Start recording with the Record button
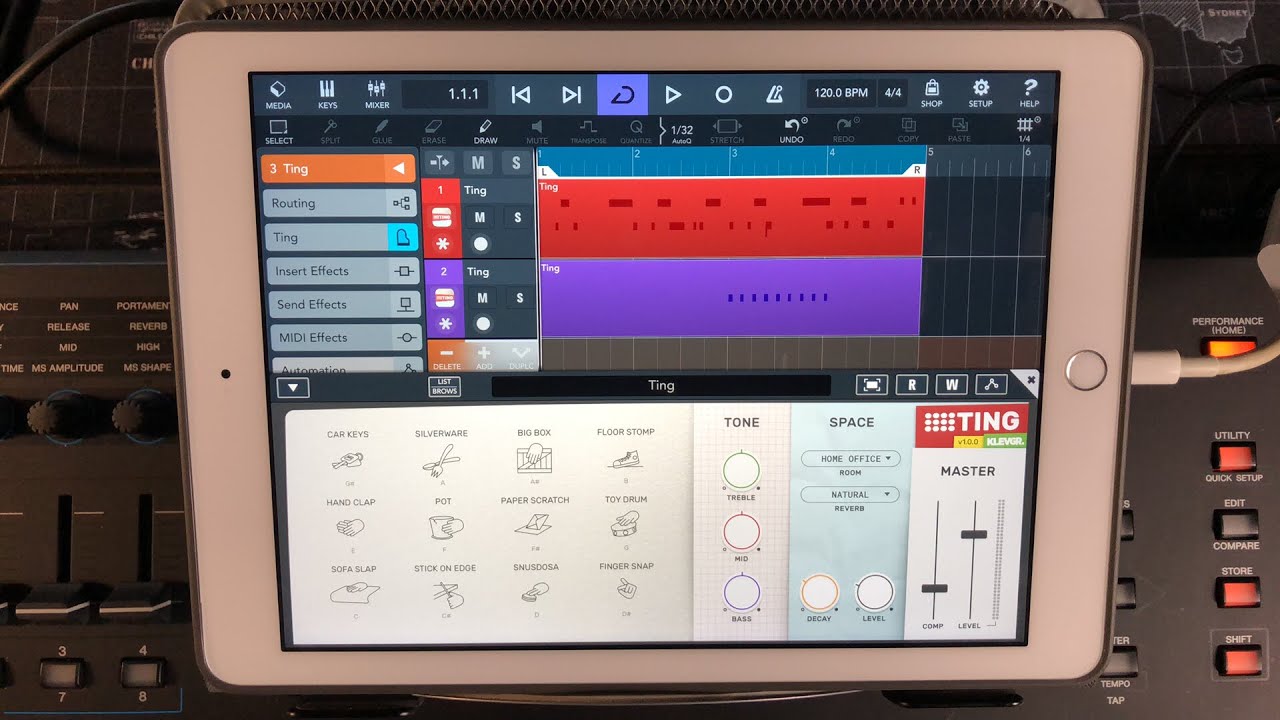The image size is (1280, 720). 723,95
